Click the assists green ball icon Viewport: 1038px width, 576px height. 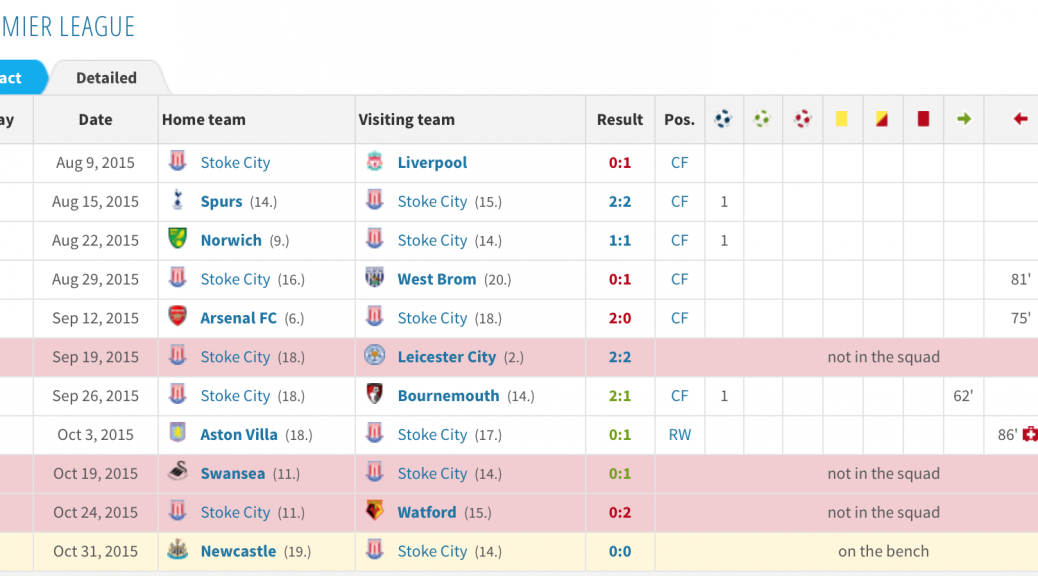tap(762, 119)
